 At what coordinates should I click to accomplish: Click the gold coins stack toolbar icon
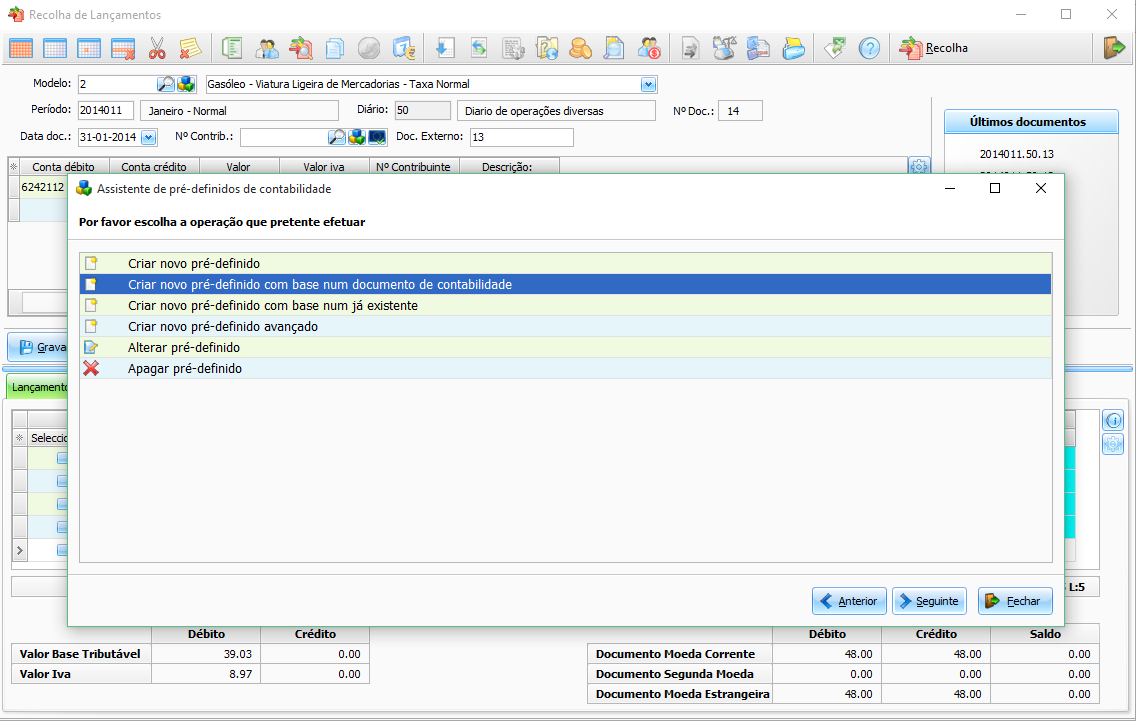[580, 49]
